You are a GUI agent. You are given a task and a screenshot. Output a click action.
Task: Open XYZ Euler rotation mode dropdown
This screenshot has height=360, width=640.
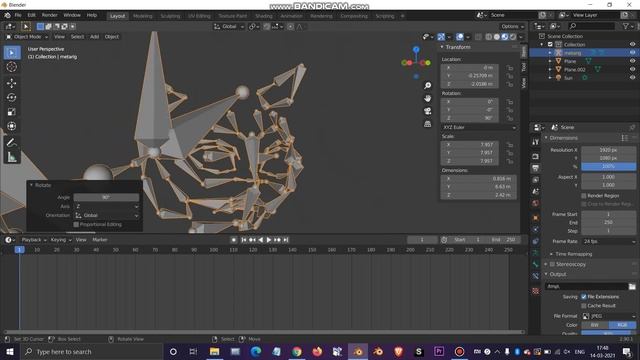(478, 127)
